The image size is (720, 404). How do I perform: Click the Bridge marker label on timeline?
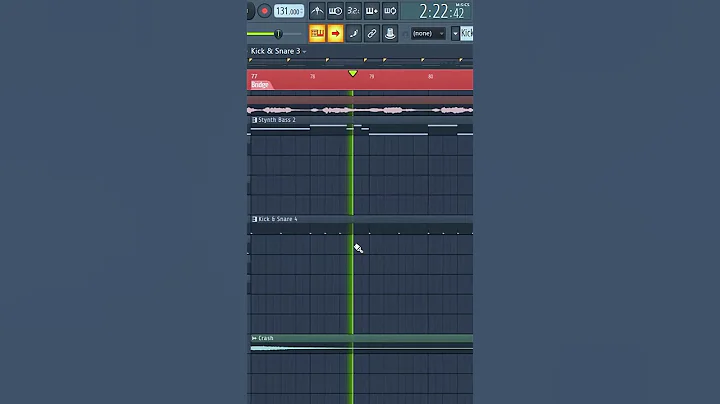coord(260,84)
